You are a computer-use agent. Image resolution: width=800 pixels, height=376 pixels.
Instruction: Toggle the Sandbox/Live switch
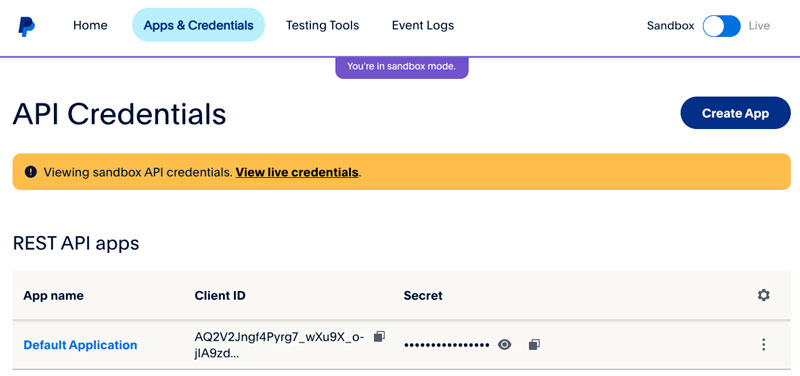(721, 26)
